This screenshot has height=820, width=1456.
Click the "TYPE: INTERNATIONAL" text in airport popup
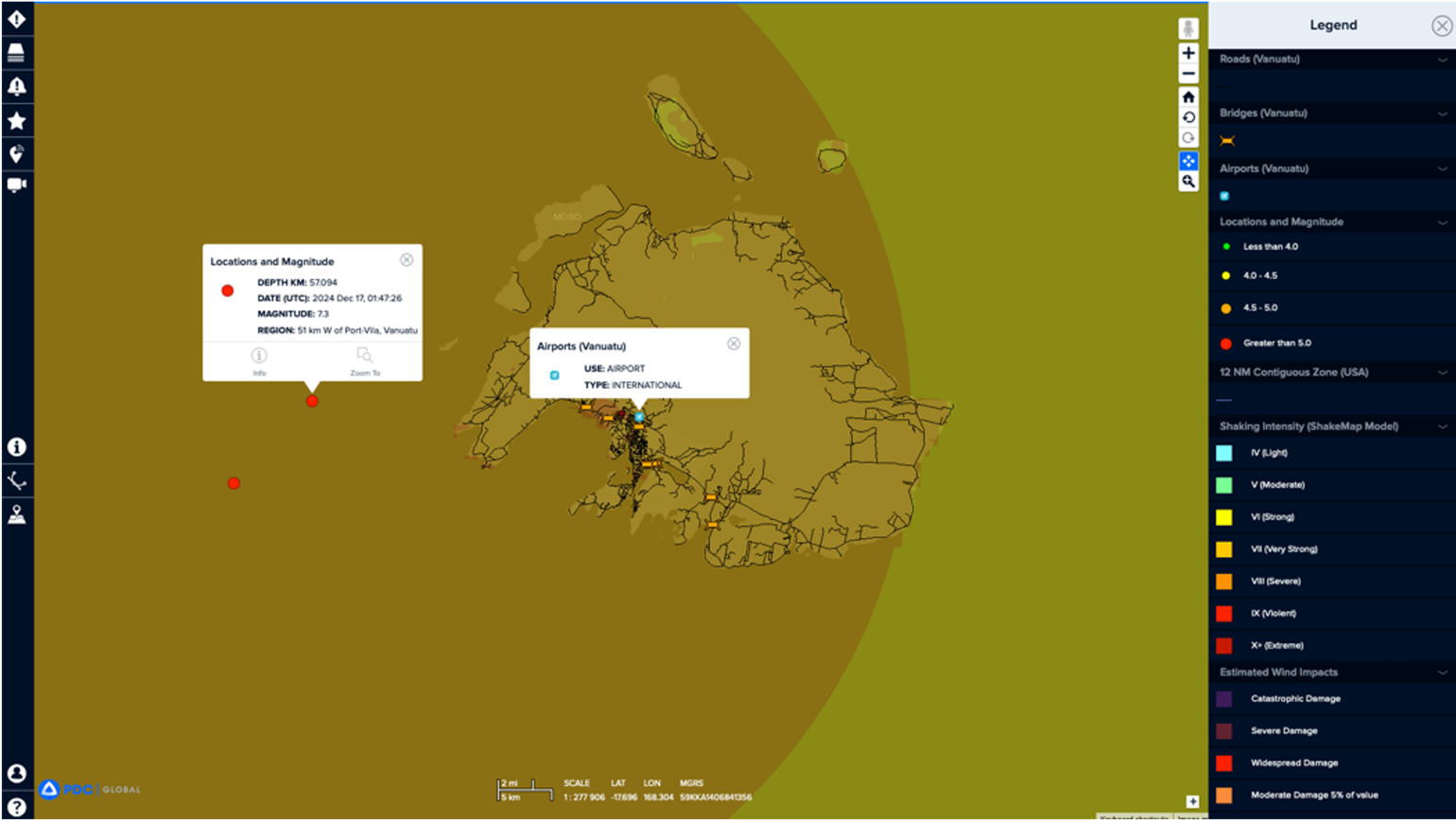tap(633, 386)
